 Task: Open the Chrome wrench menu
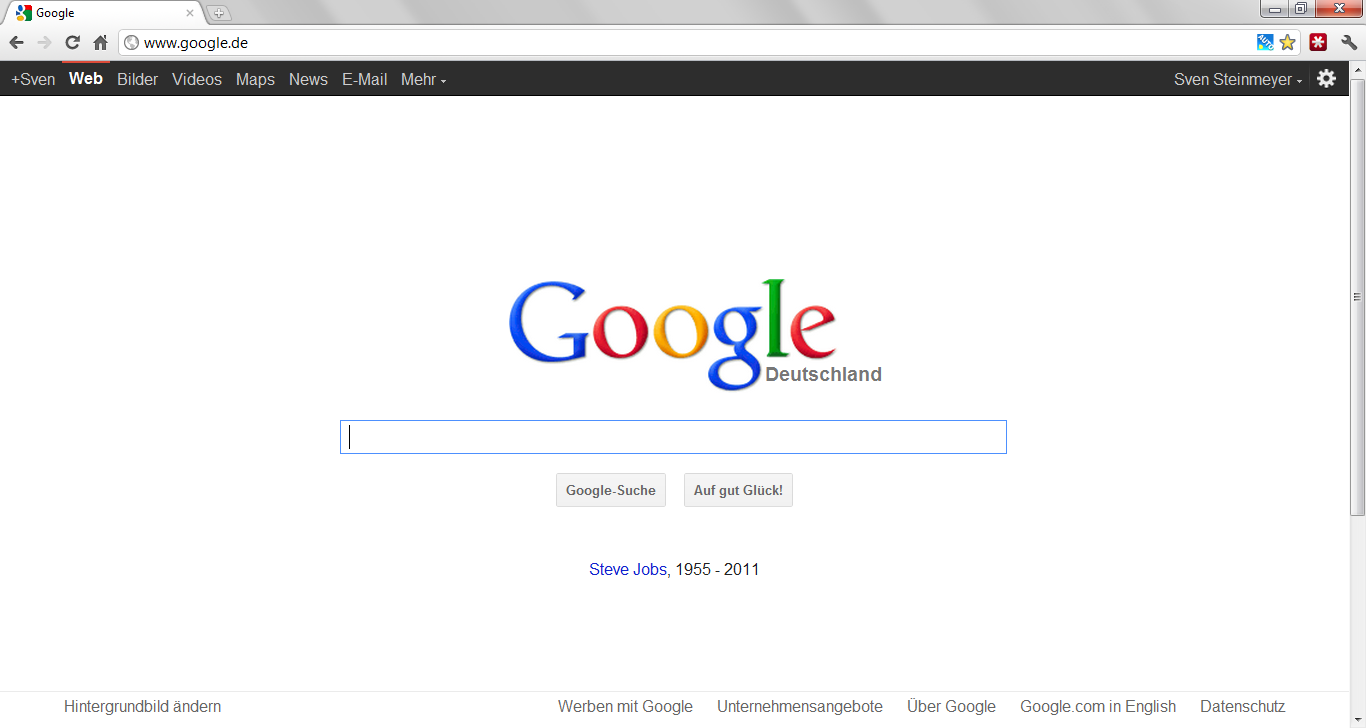pyautogui.click(x=1349, y=43)
